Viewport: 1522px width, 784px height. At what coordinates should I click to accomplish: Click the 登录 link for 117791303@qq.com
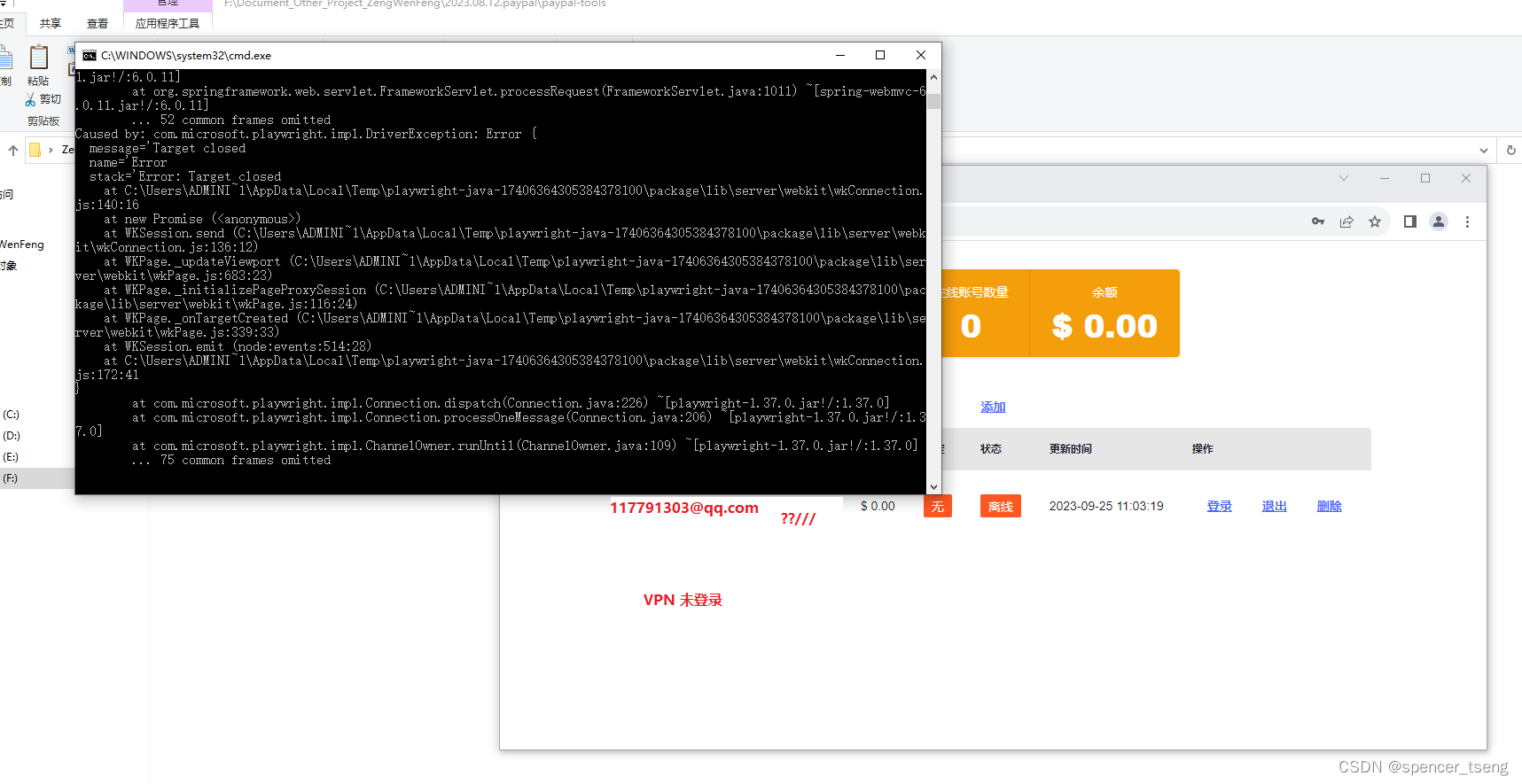coord(1220,506)
